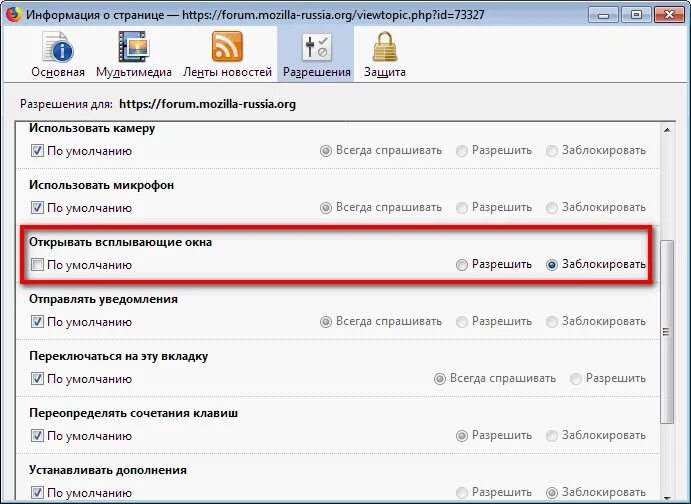691x504 pixels.
Task: Select Разрешить for Отправлять уведомления
Action: [461, 322]
